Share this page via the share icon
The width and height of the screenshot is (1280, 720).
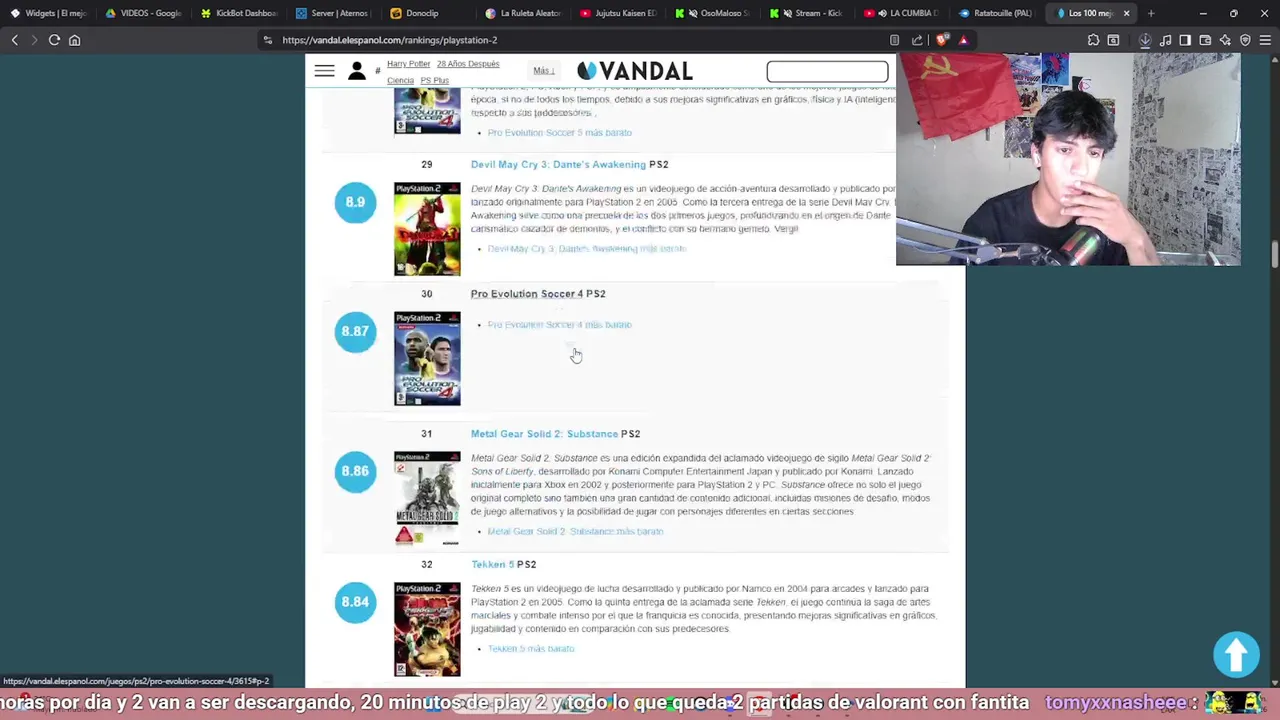pyautogui.click(x=917, y=40)
